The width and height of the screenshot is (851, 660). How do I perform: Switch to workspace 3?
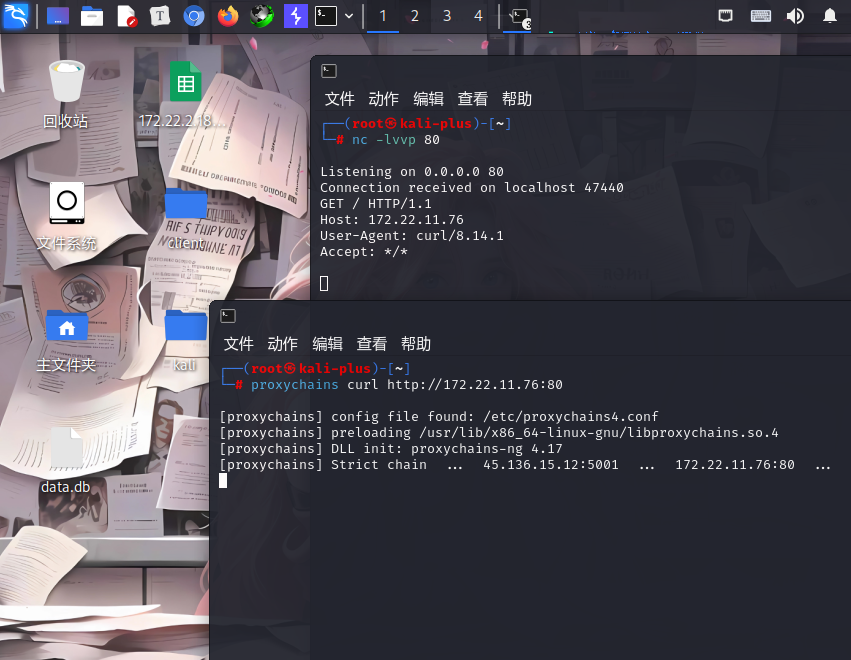pos(447,16)
